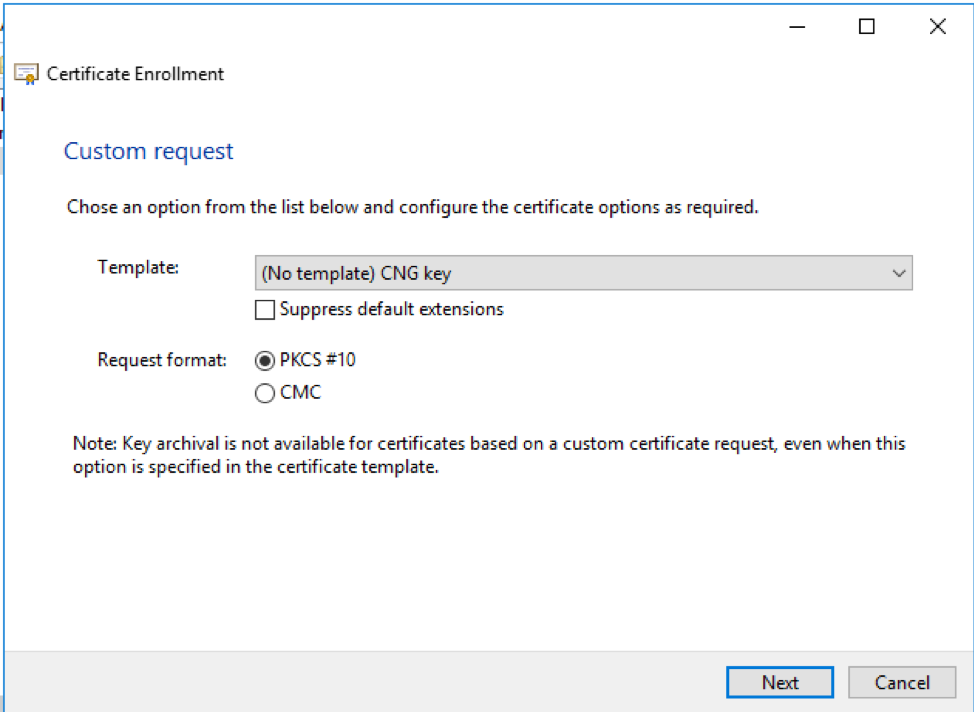Click the Custom request page title
Image resolution: width=974 pixels, height=712 pixels.
(x=148, y=151)
